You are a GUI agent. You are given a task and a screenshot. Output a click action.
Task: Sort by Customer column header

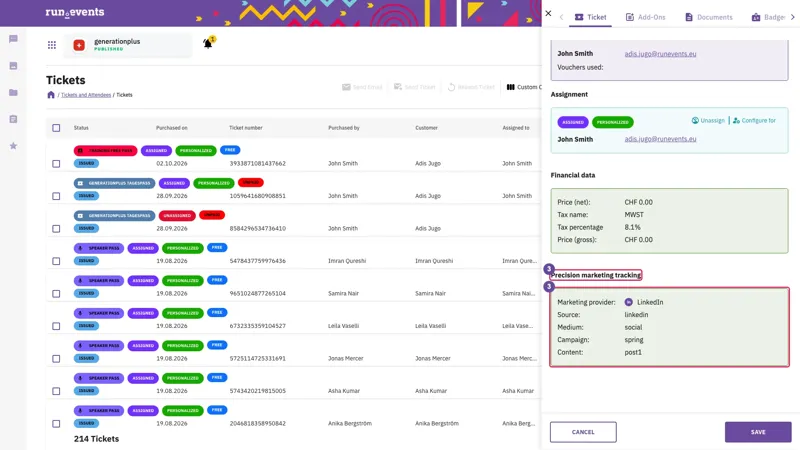coord(427,128)
